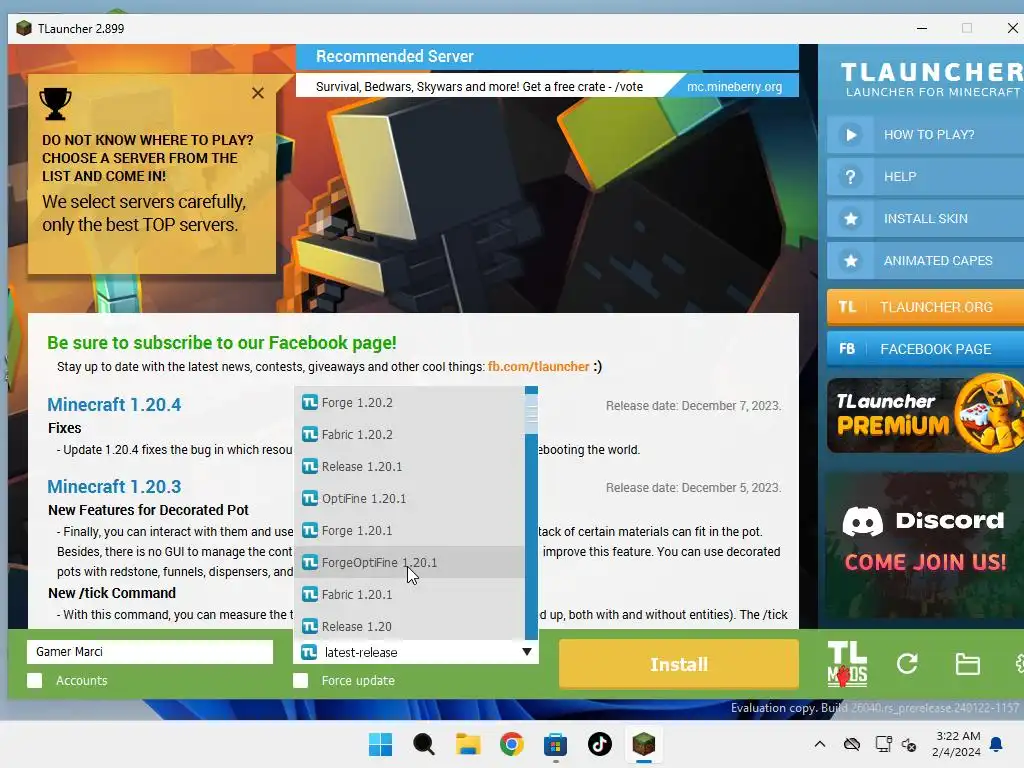
Task: Select Fabric 1.20.1 version entry
Action: [x=409, y=594]
